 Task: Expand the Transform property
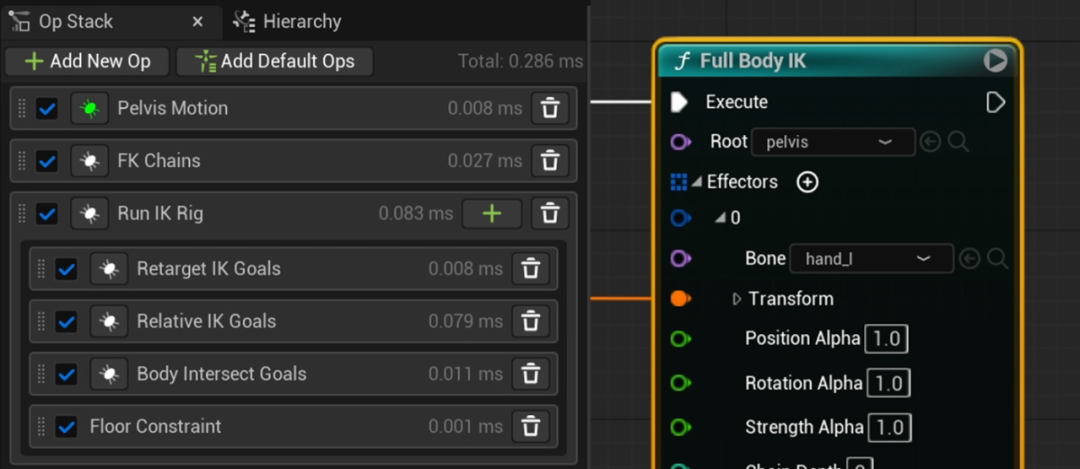(737, 299)
